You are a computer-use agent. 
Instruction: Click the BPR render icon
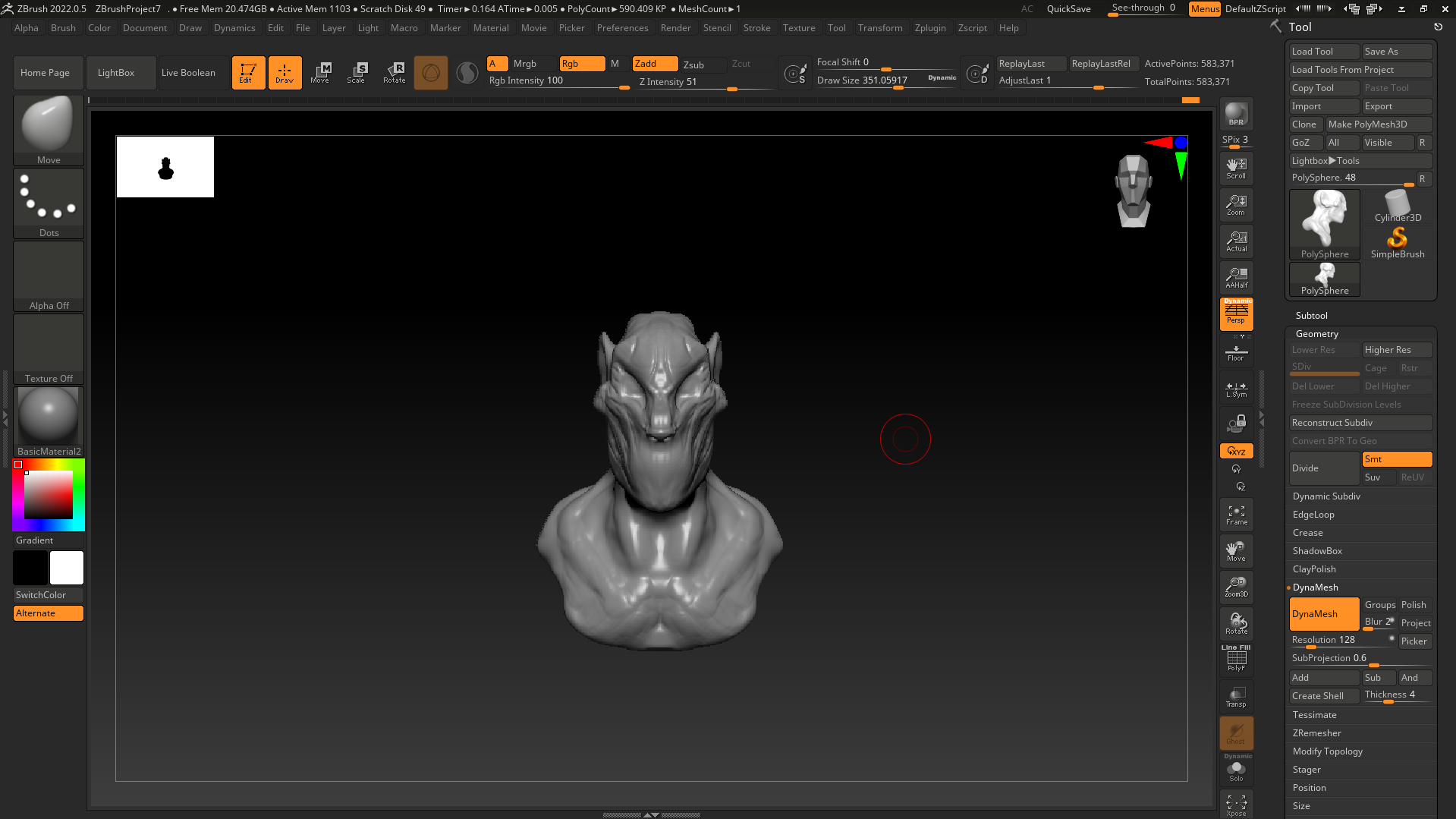point(1236,114)
